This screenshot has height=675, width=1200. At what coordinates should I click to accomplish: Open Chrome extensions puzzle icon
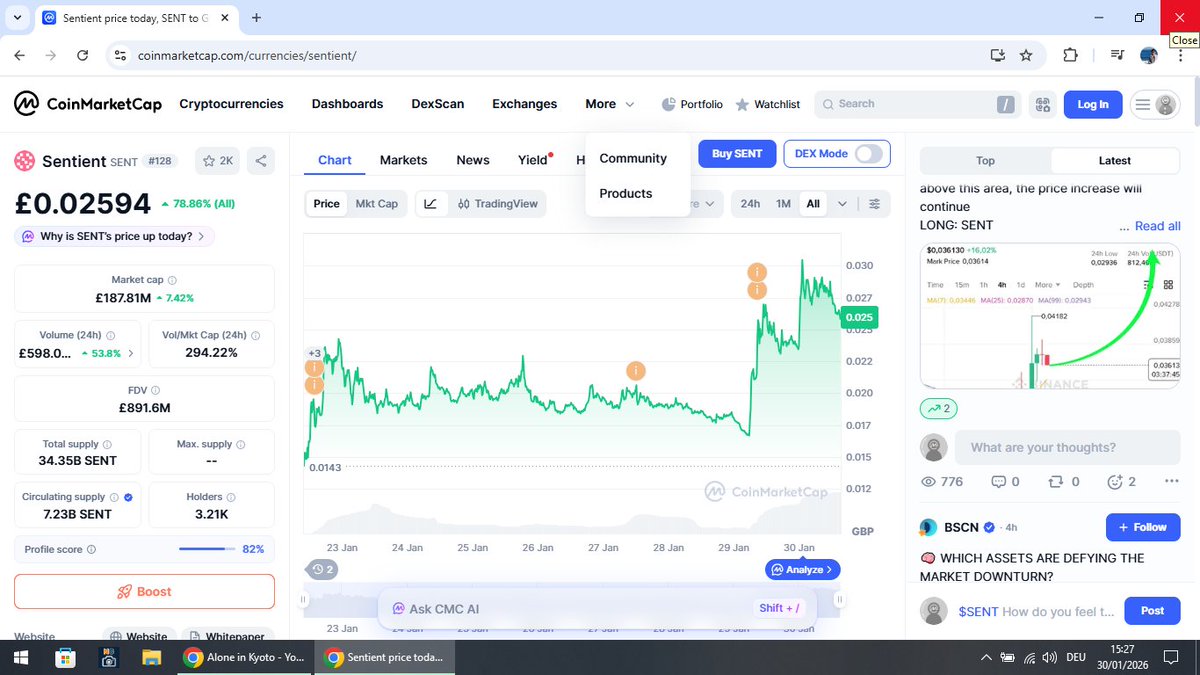coord(1070,55)
